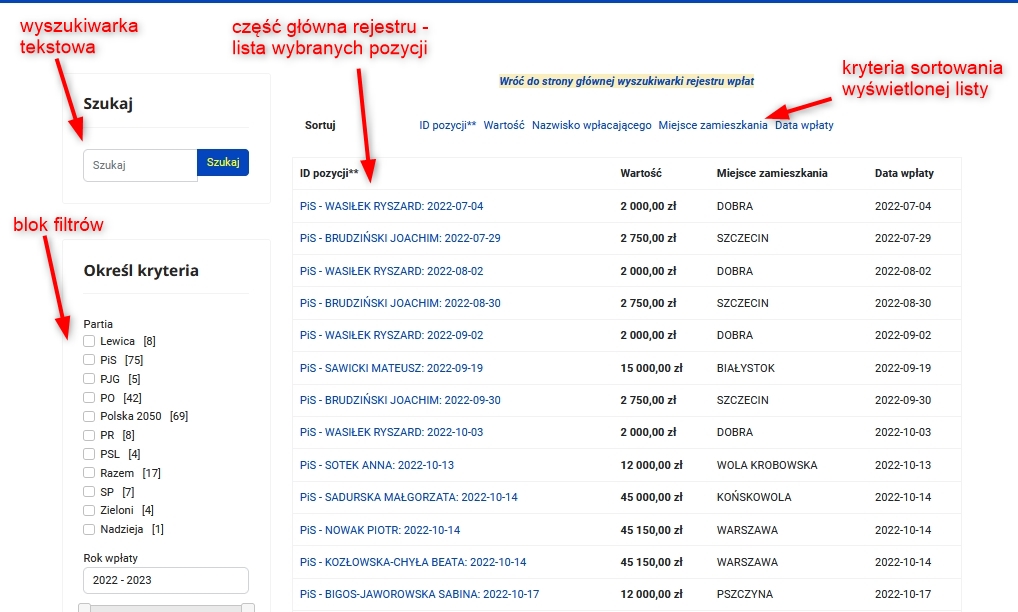Select the Razem party checkbox
This screenshot has height=612, width=1018.
[89, 473]
